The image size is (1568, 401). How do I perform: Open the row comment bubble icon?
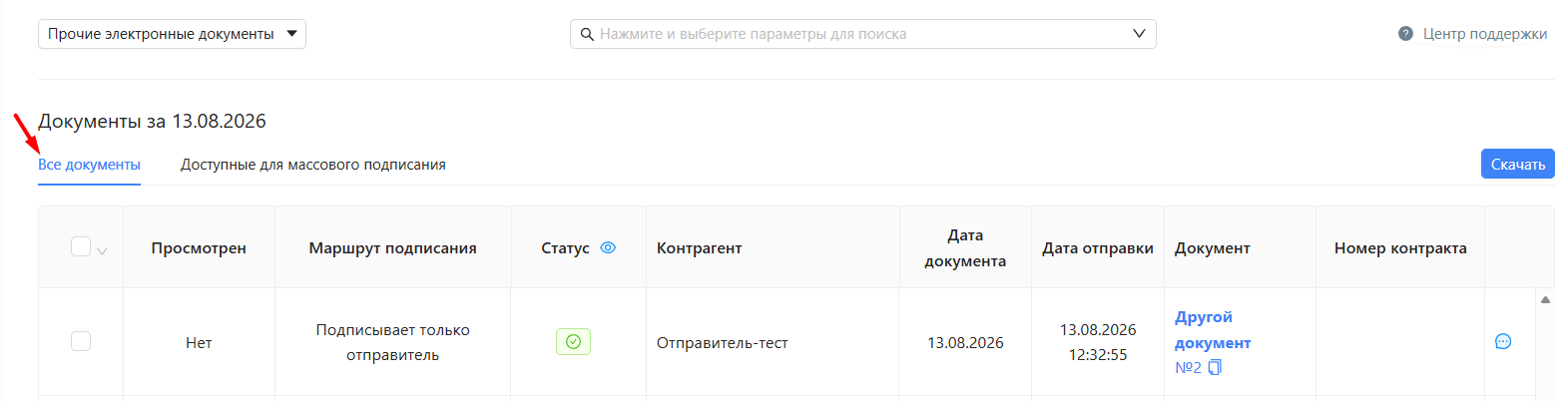tap(1503, 342)
